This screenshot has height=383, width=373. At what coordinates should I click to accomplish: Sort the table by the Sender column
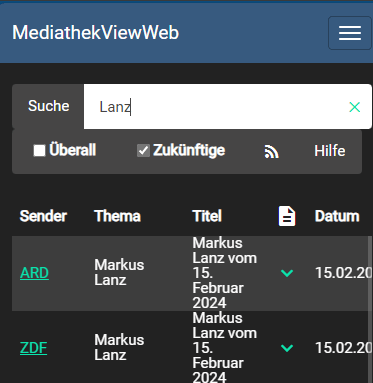click(43, 216)
